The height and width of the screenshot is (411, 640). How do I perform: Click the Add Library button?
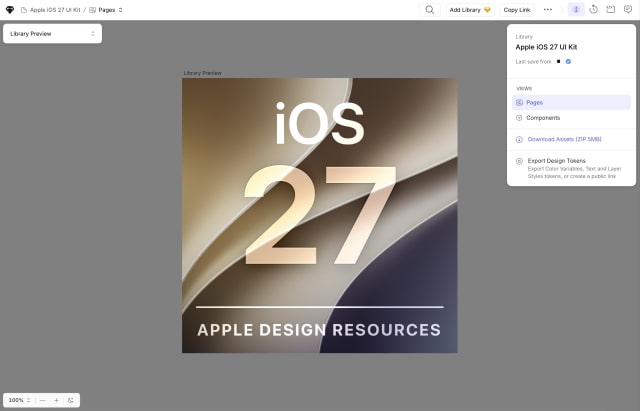470,10
